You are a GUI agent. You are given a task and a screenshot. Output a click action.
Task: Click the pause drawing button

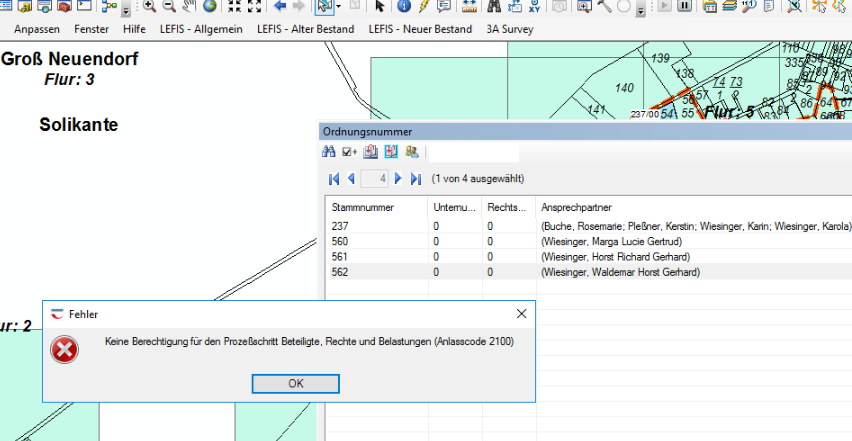[685, 6]
